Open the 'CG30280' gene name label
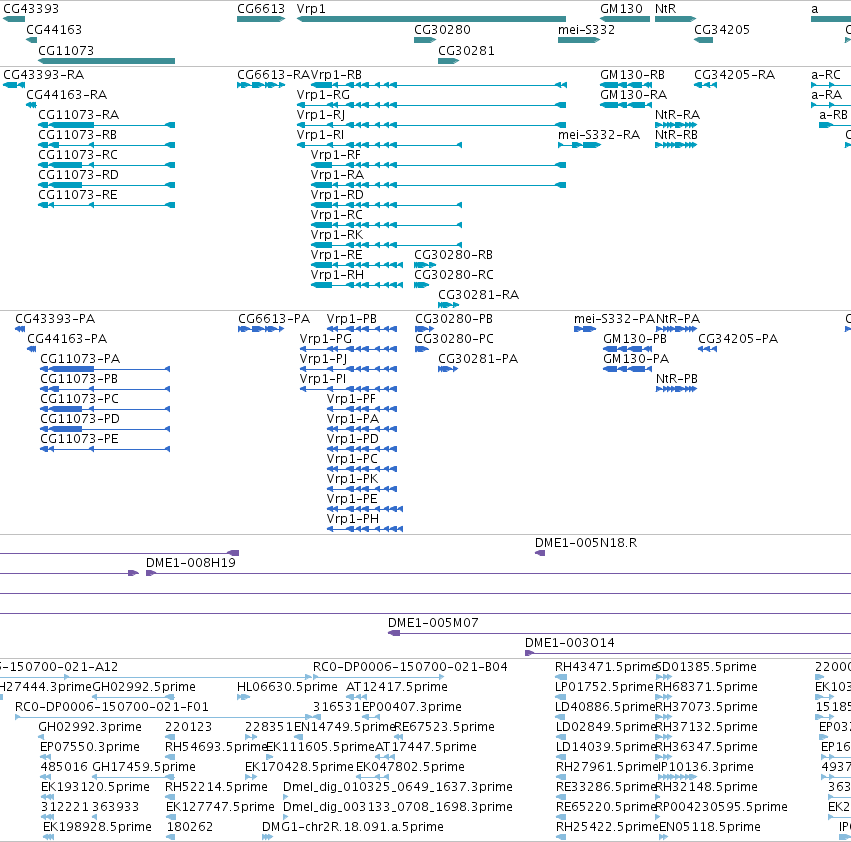 pyautogui.click(x=442, y=30)
